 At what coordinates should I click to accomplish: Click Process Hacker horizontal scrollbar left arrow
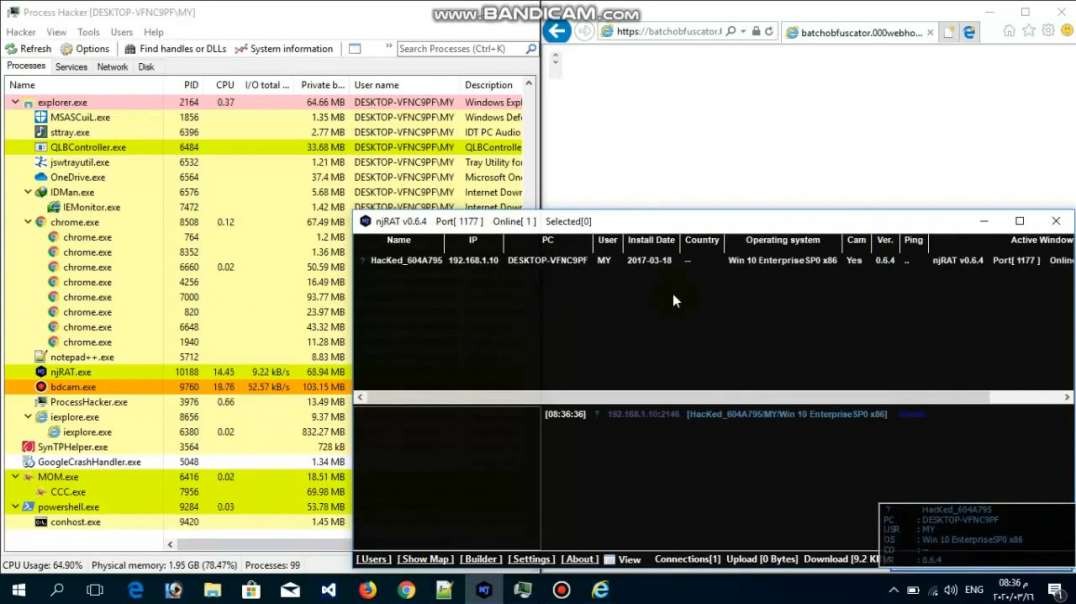click(170, 544)
